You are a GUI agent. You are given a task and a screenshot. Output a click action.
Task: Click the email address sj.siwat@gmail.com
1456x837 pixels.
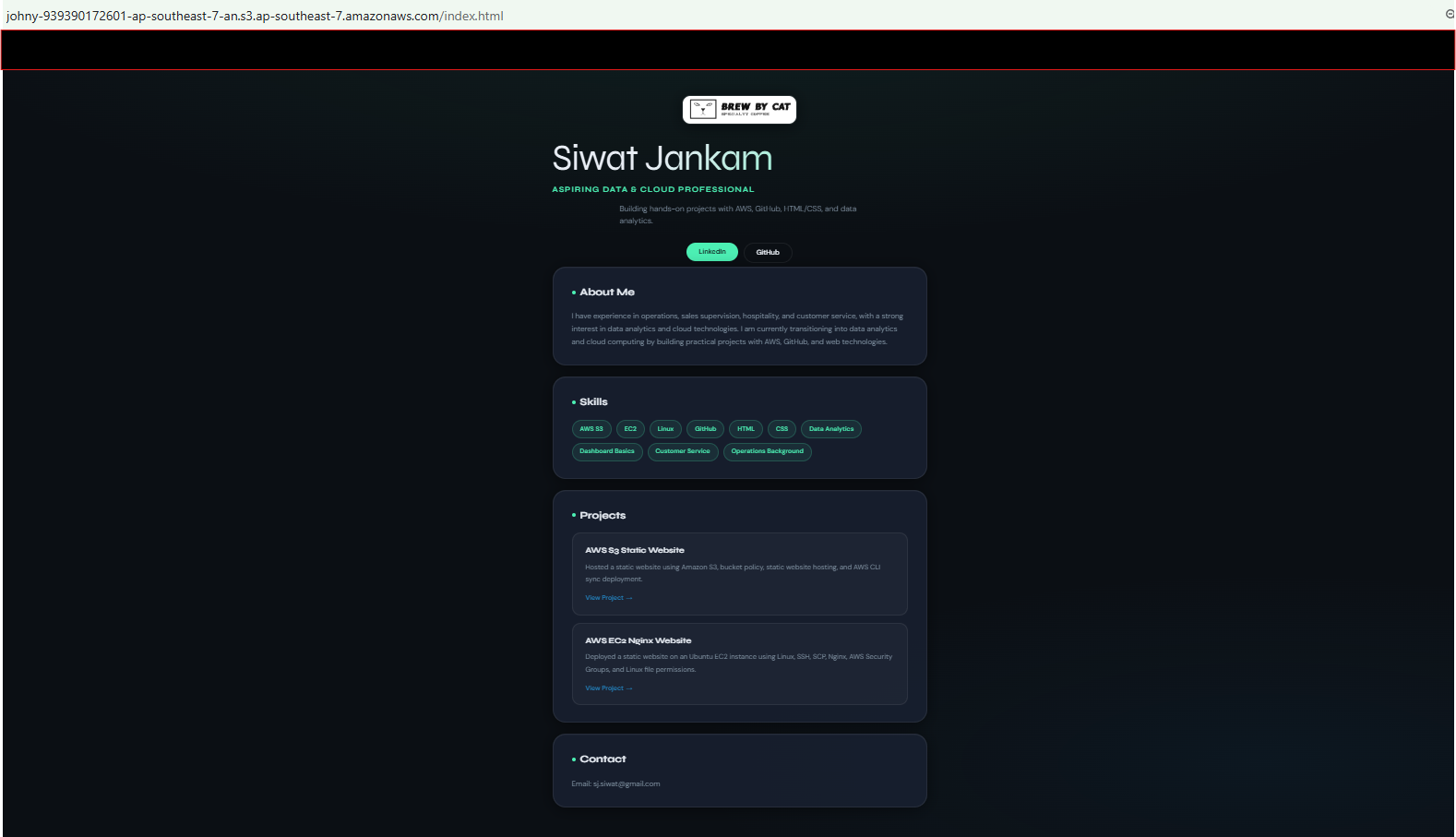(627, 783)
